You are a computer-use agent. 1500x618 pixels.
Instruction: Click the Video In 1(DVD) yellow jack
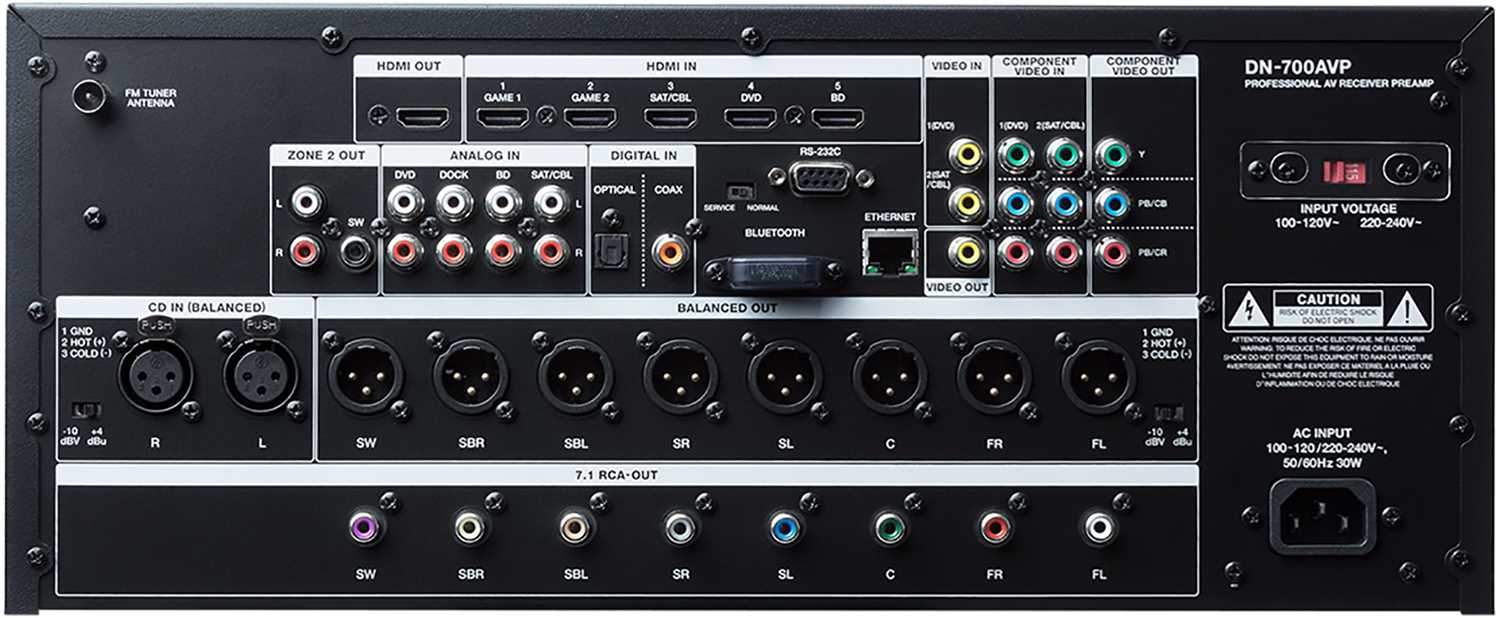(x=966, y=155)
